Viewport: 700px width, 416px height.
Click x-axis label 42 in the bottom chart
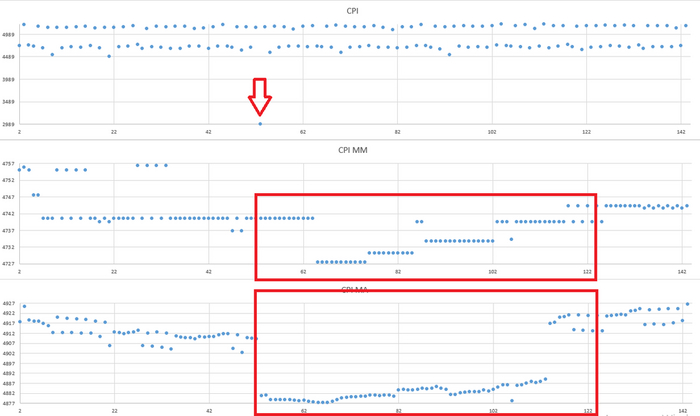click(x=209, y=411)
